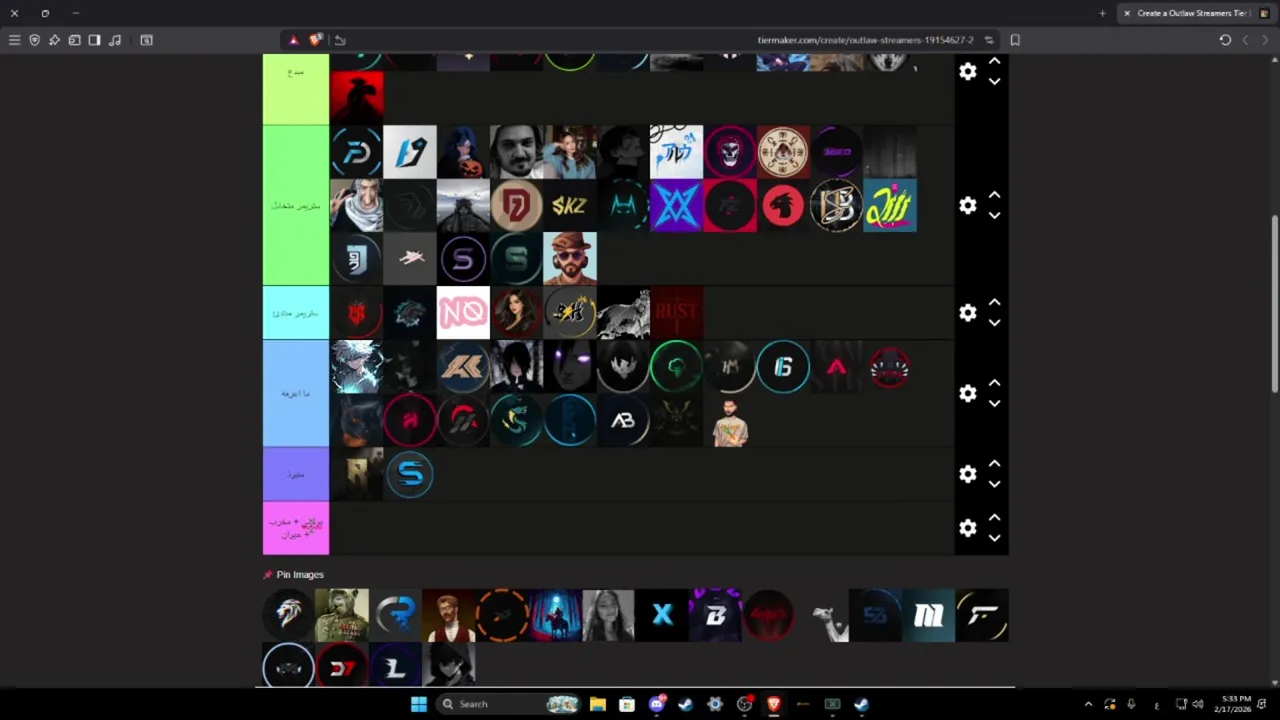1280x720 pixels.
Task: Move the purple tier row down
Action: [994, 484]
